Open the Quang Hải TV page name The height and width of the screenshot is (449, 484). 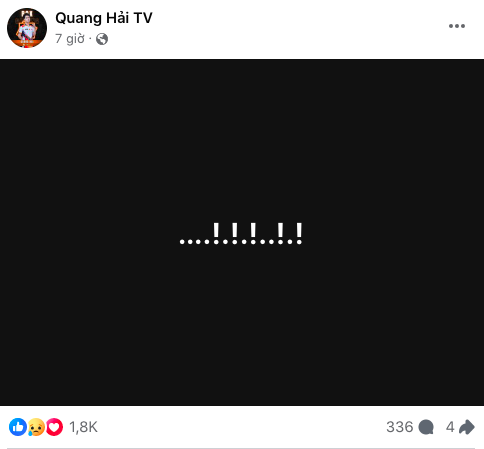pos(104,18)
